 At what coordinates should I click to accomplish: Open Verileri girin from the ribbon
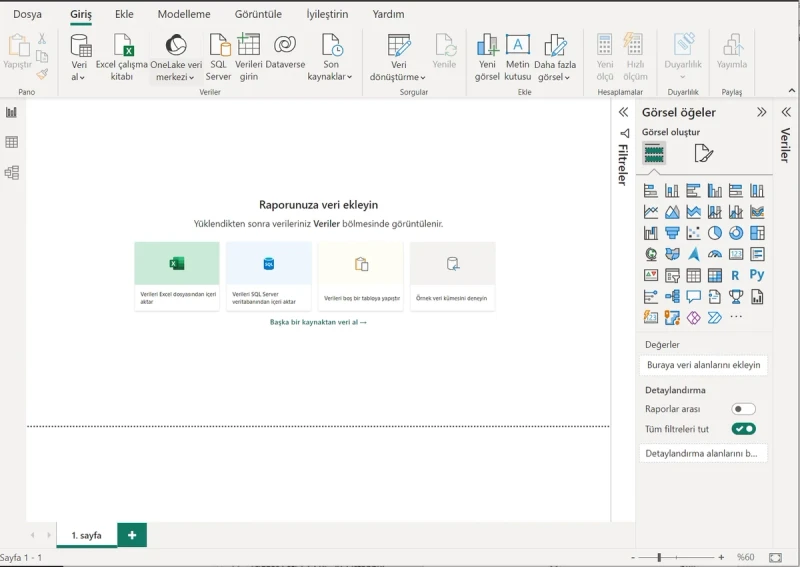[x=248, y=57]
